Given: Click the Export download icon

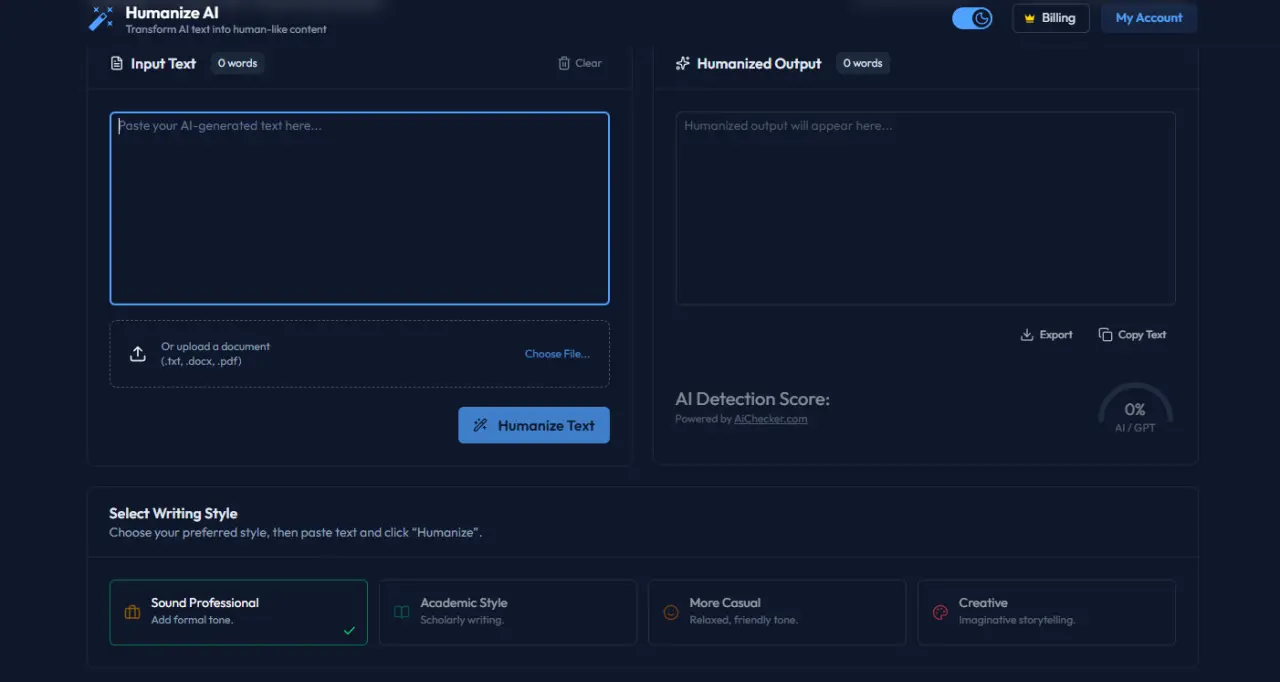Looking at the screenshot, I should [x=1026, y=335].
